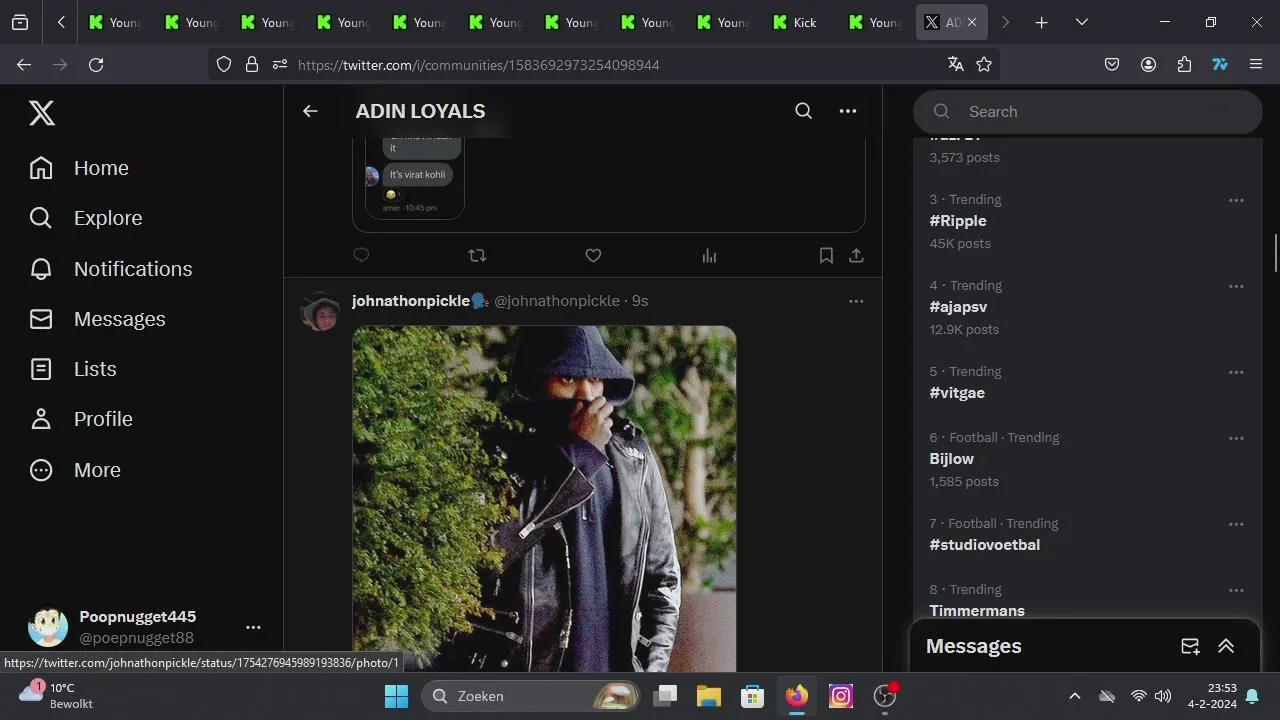
Task: Bookmark the tweet
Action: point(826,256)
